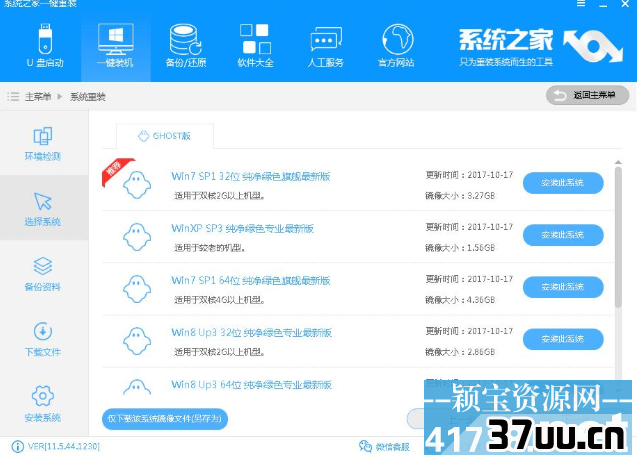Click 适用于较老的机型 description
Viewport: 637px width, 460px height.
point(210,248)
